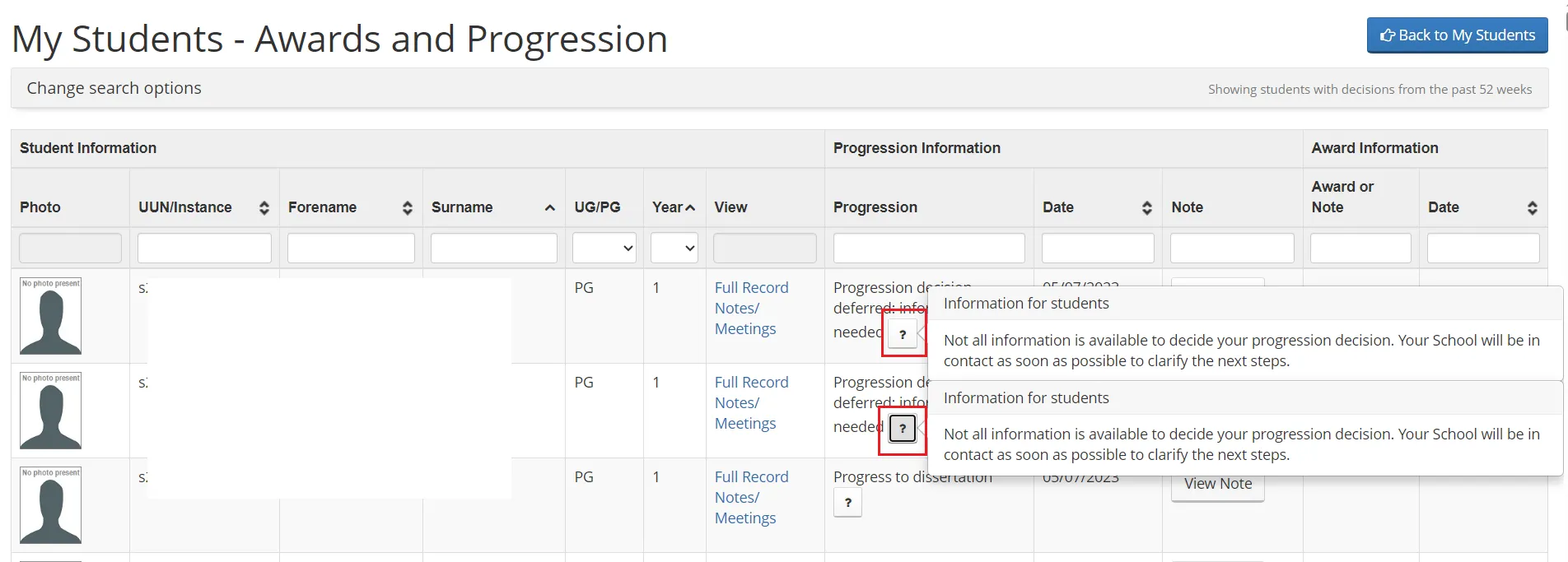The image size is (1568, 562).
Task: Sort the UUN/Instance column
Action: 264,207
